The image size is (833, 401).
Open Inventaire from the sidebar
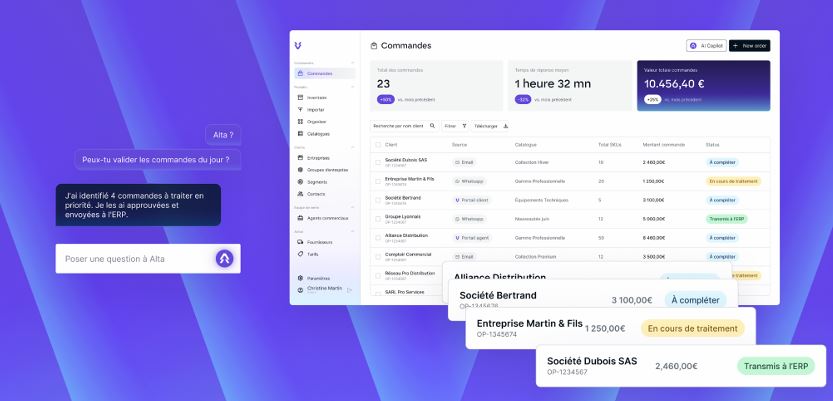point(316,97)
